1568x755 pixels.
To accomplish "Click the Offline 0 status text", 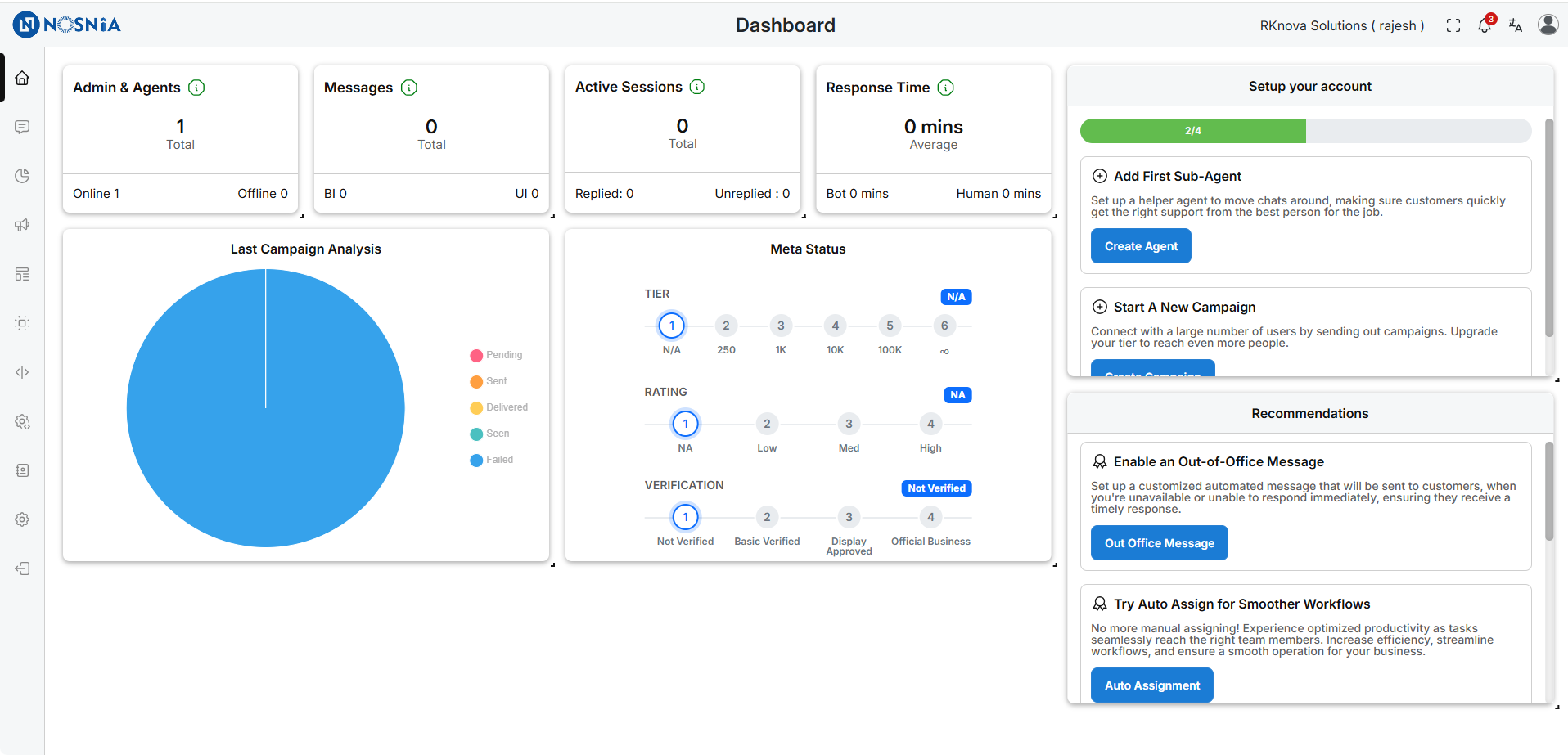I will point(263,194).
